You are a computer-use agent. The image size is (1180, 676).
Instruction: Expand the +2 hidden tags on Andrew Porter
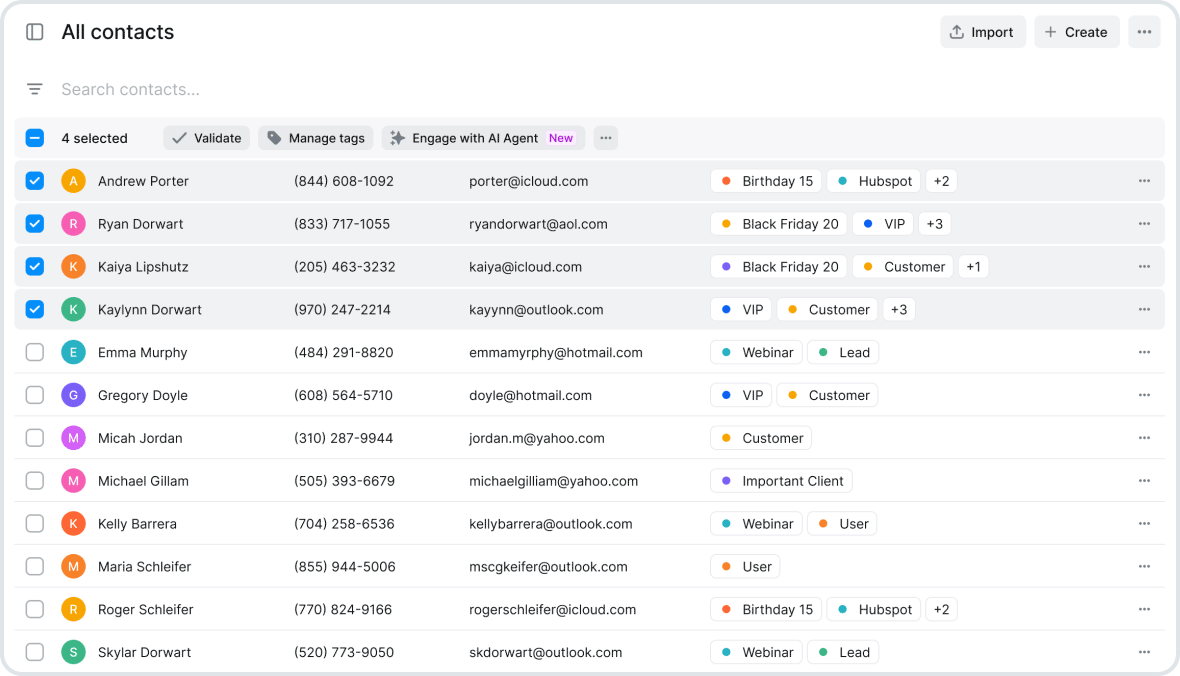click(x=941, y=180)
